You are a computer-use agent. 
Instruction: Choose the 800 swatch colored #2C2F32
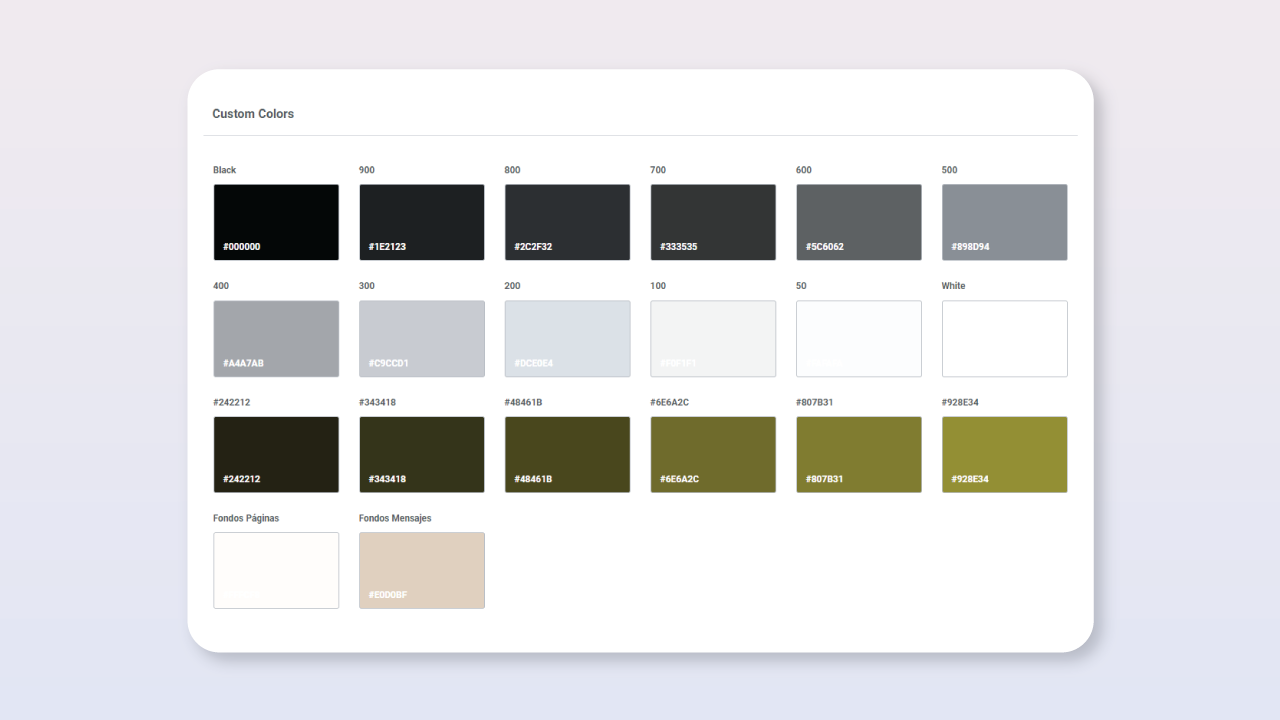[567, 222]
